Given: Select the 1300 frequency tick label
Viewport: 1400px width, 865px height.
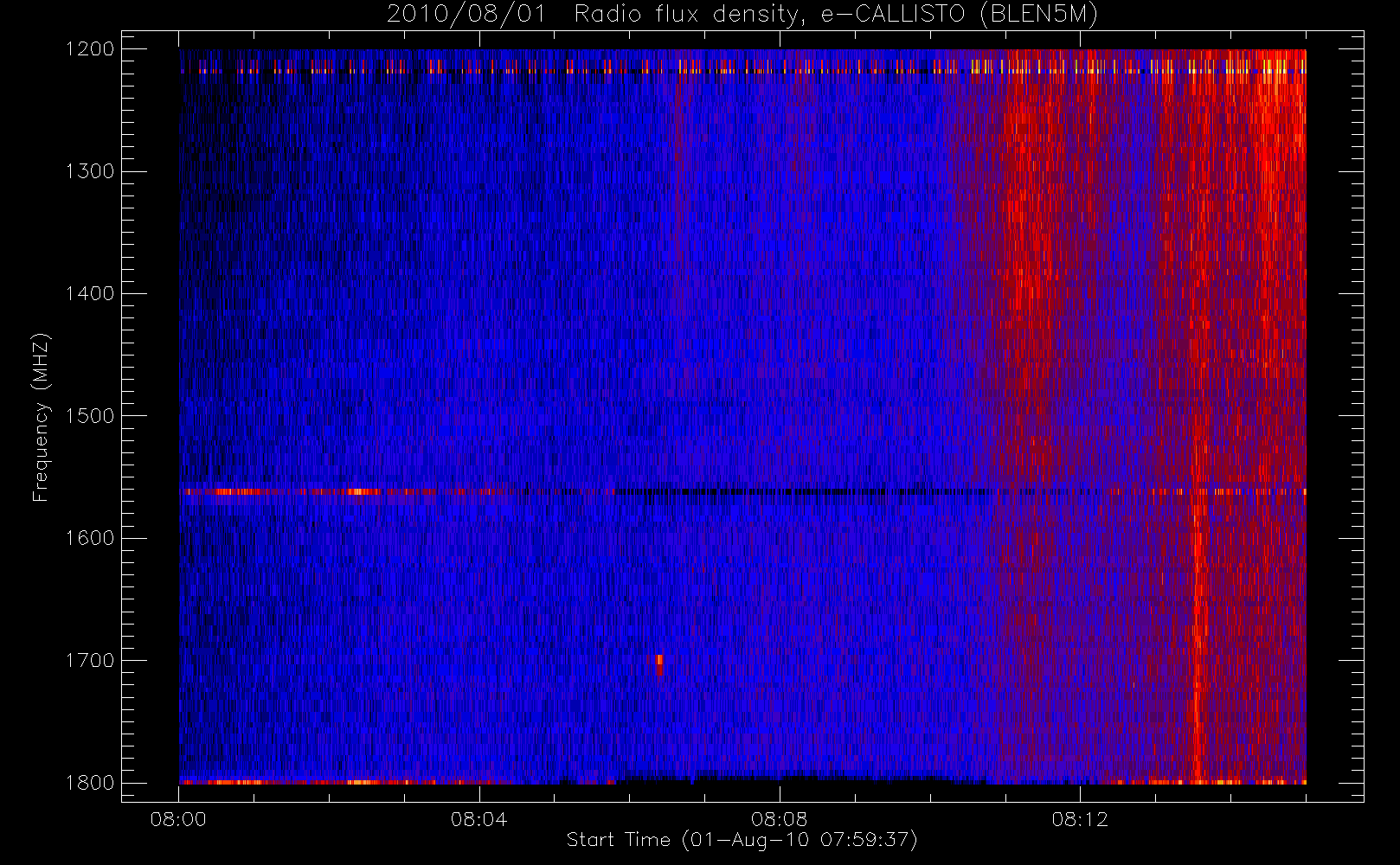Looking at the screenshot, I should click(x=90, y=171).
